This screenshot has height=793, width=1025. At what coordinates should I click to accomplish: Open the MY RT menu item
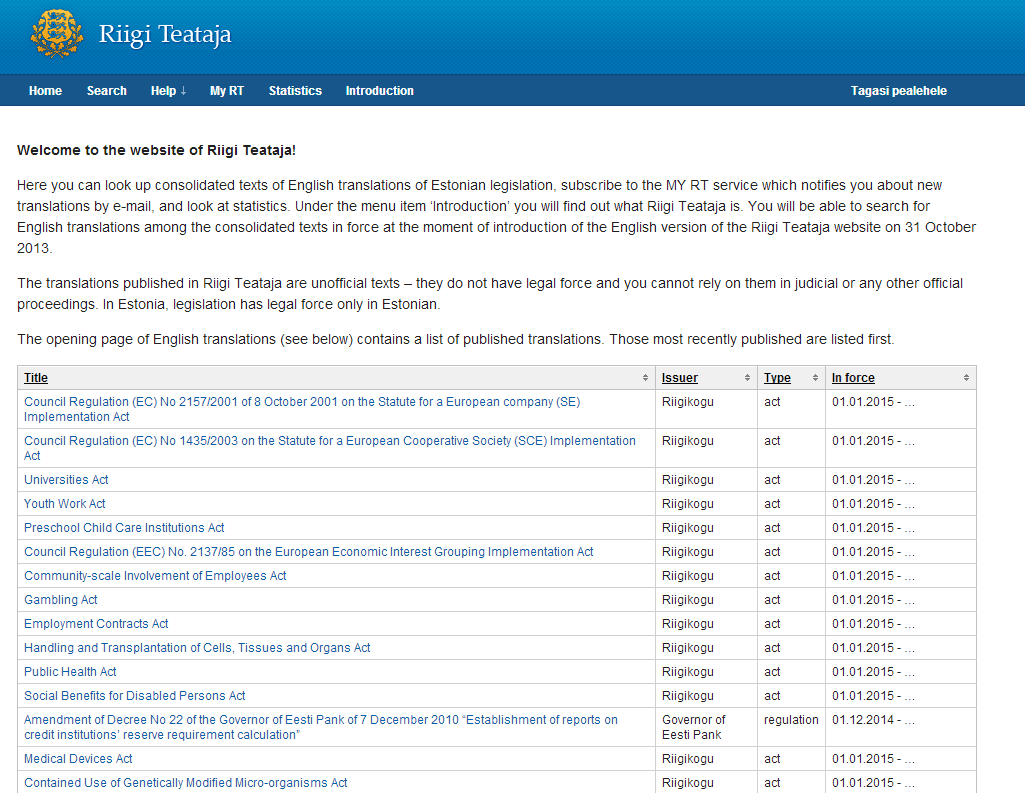click(226, 91)
